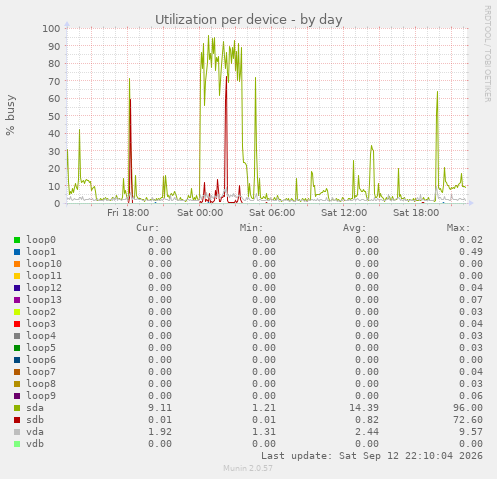
Task: Click loop0 max value 0.02
Action: 471,240
